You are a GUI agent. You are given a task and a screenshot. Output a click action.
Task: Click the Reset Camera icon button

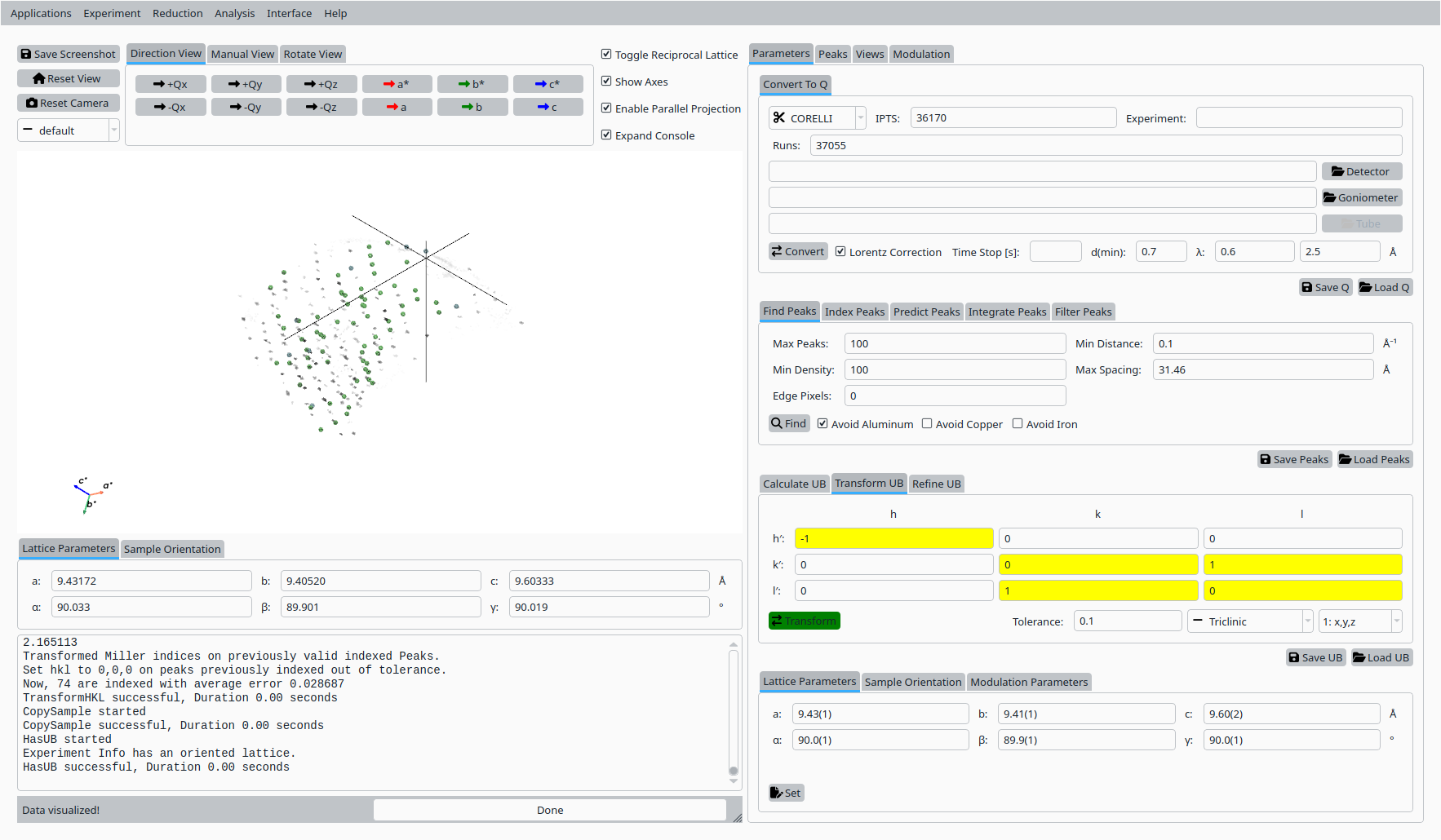tap(69, 103)
